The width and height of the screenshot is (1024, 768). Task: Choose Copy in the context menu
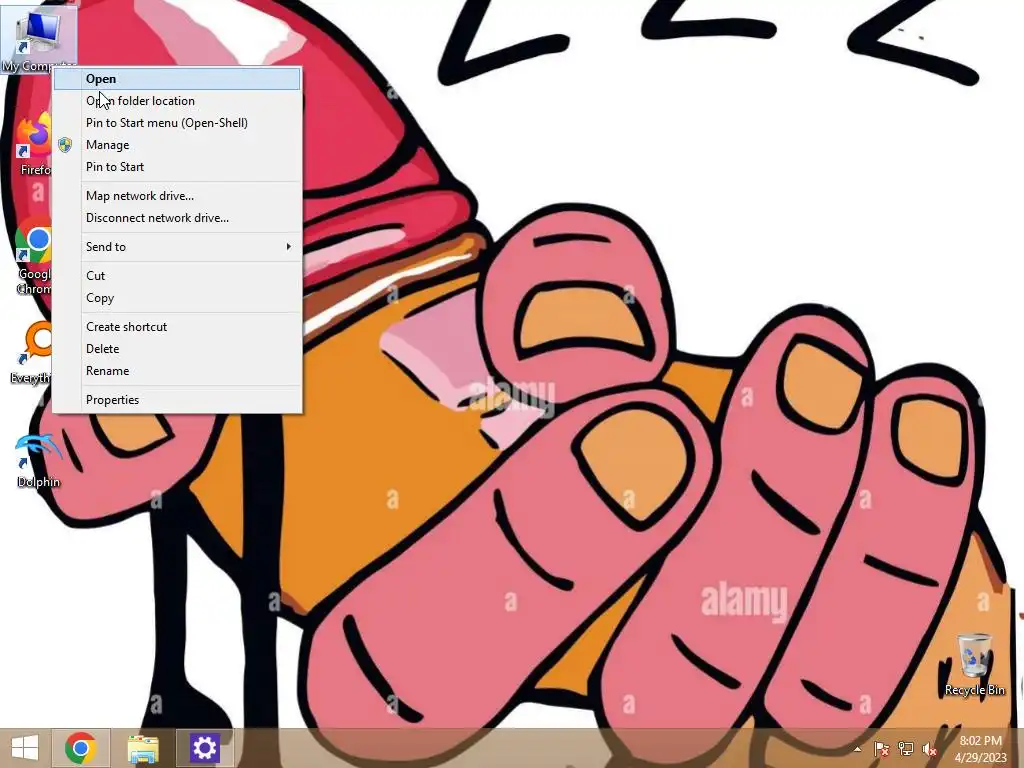click(177, 298)
